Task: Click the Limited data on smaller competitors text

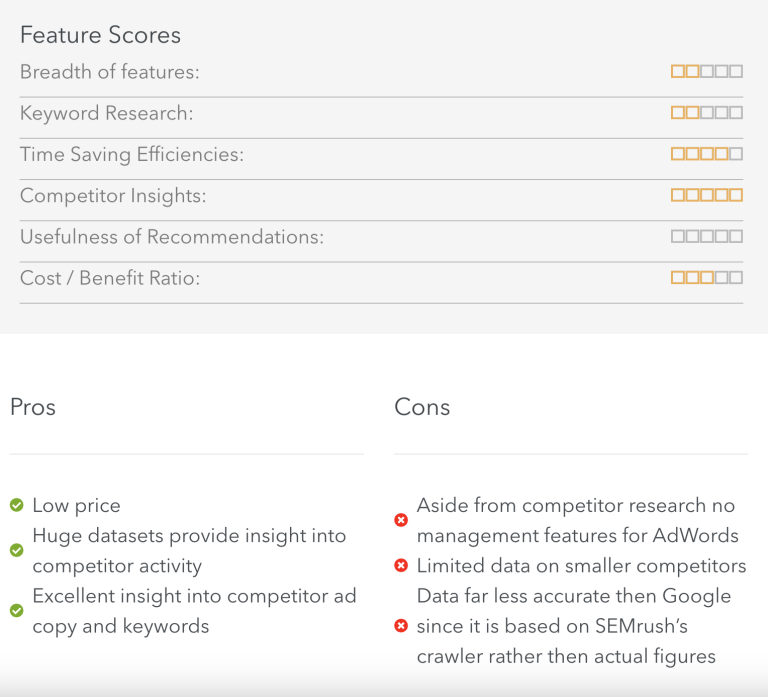Action: click(x=581, y=566)
